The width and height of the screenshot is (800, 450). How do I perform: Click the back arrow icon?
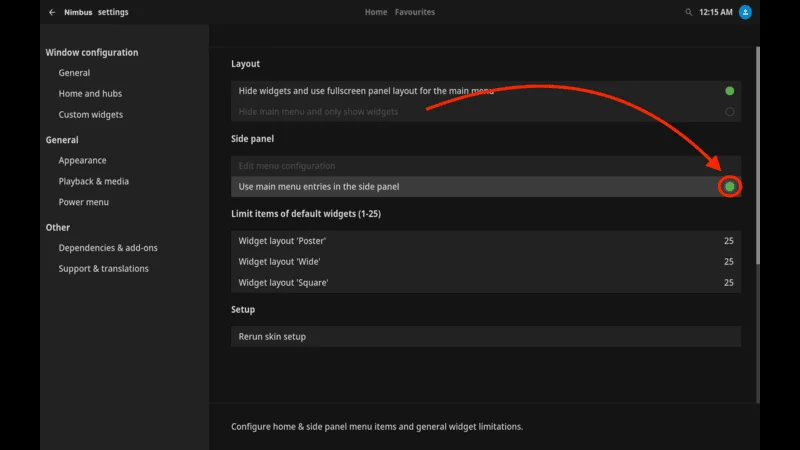pyautogui.click(x=52, y=12)
